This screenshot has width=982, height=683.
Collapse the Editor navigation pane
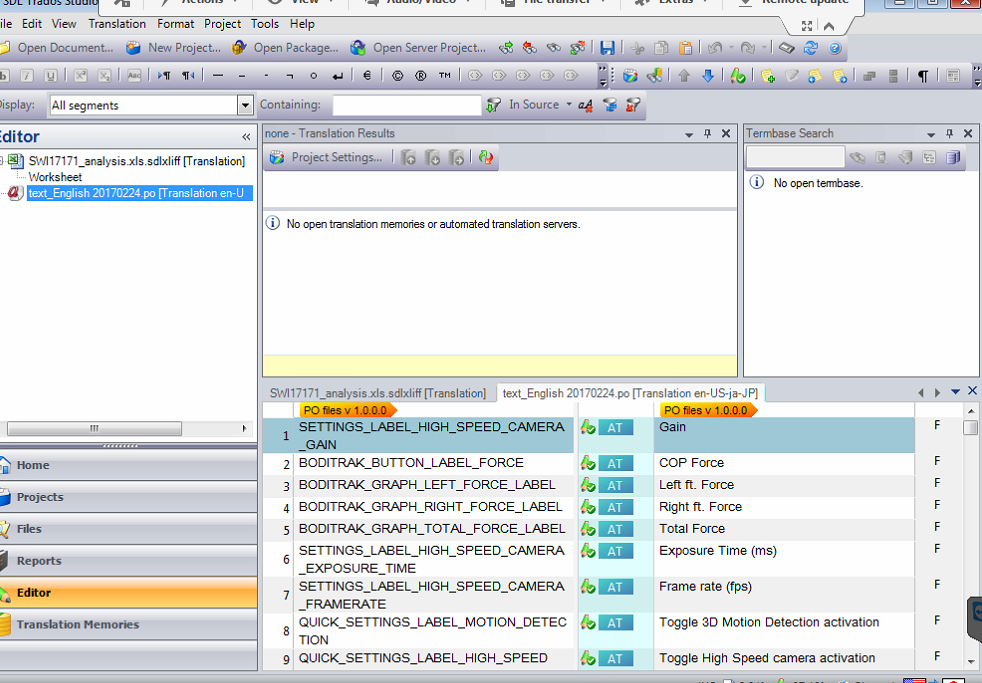click(x=246, y=137)
